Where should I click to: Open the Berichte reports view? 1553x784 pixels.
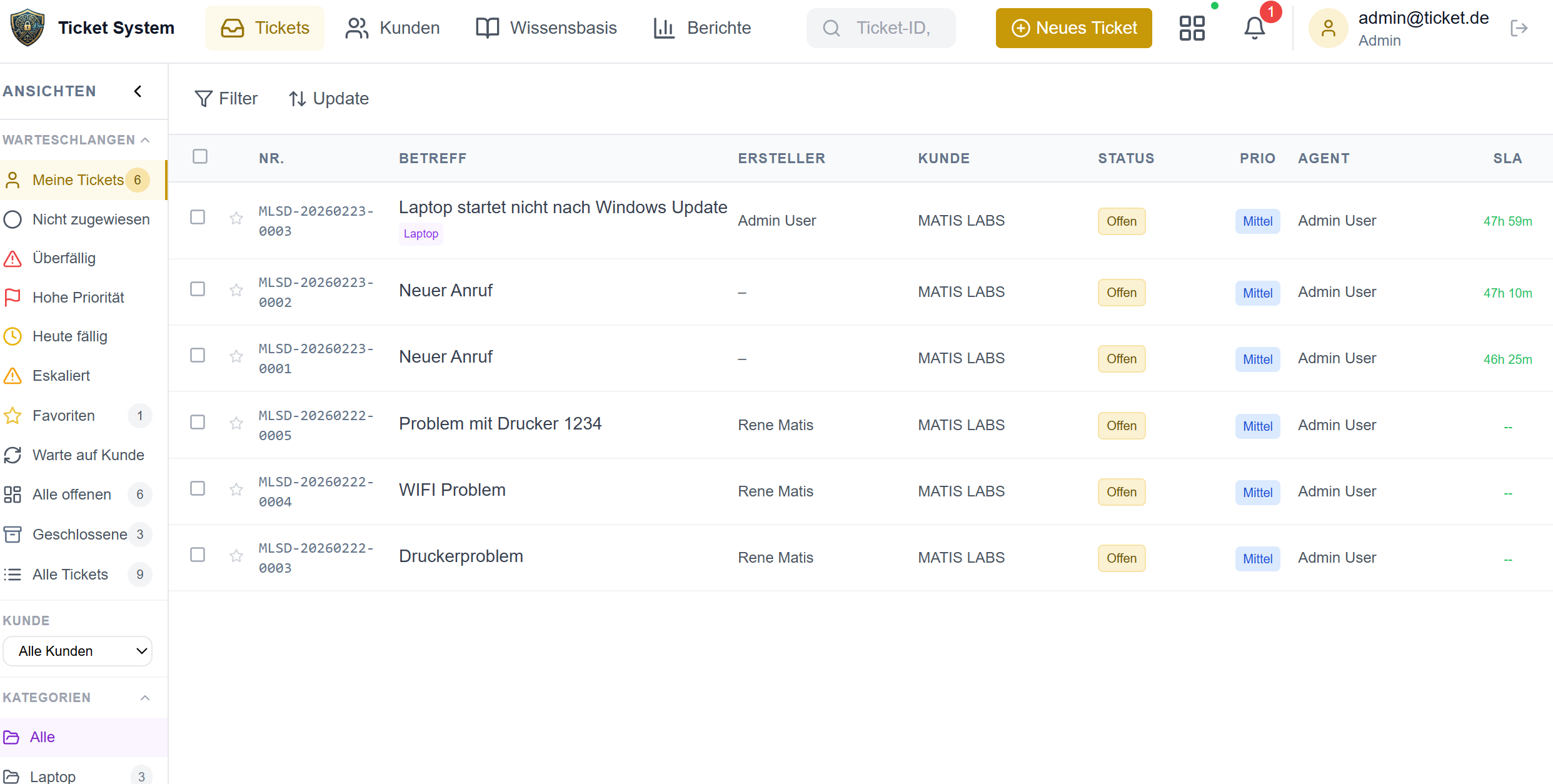[701, 28]
